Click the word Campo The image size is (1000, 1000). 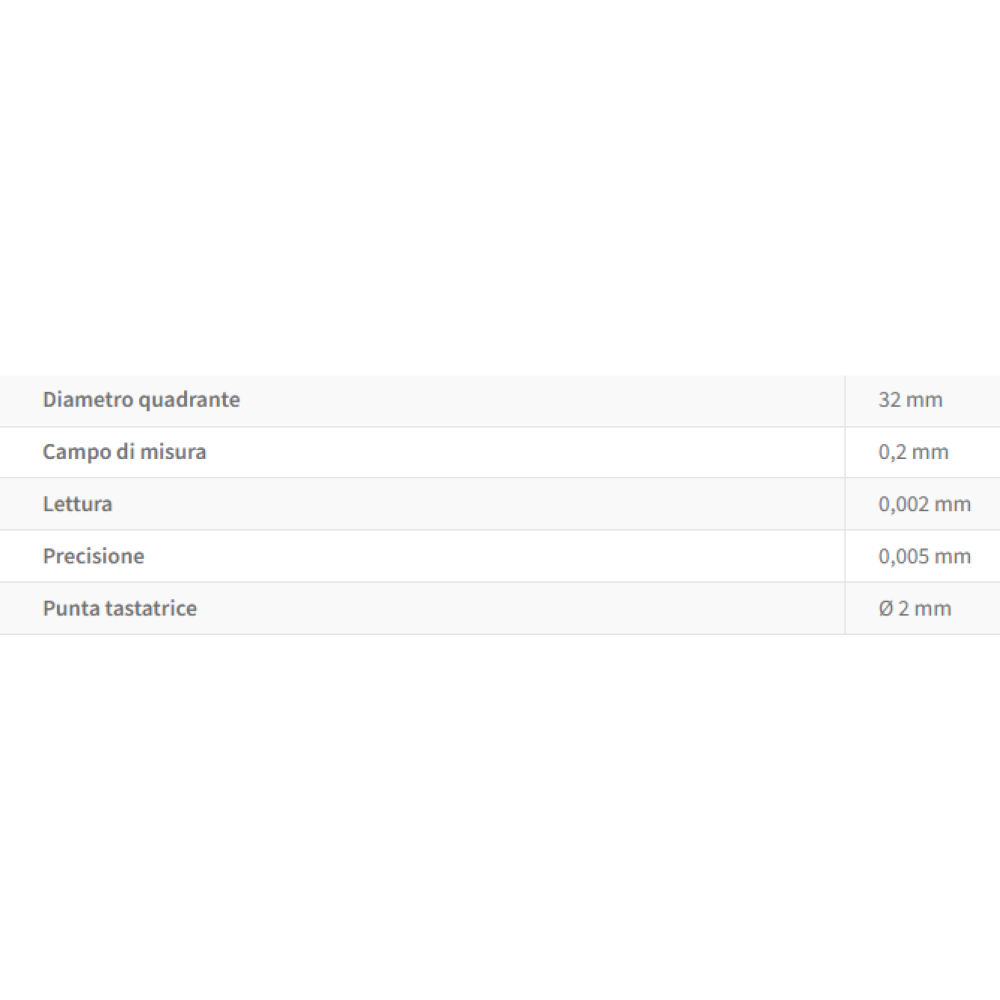pyautogui.click(x=77, y=453)
